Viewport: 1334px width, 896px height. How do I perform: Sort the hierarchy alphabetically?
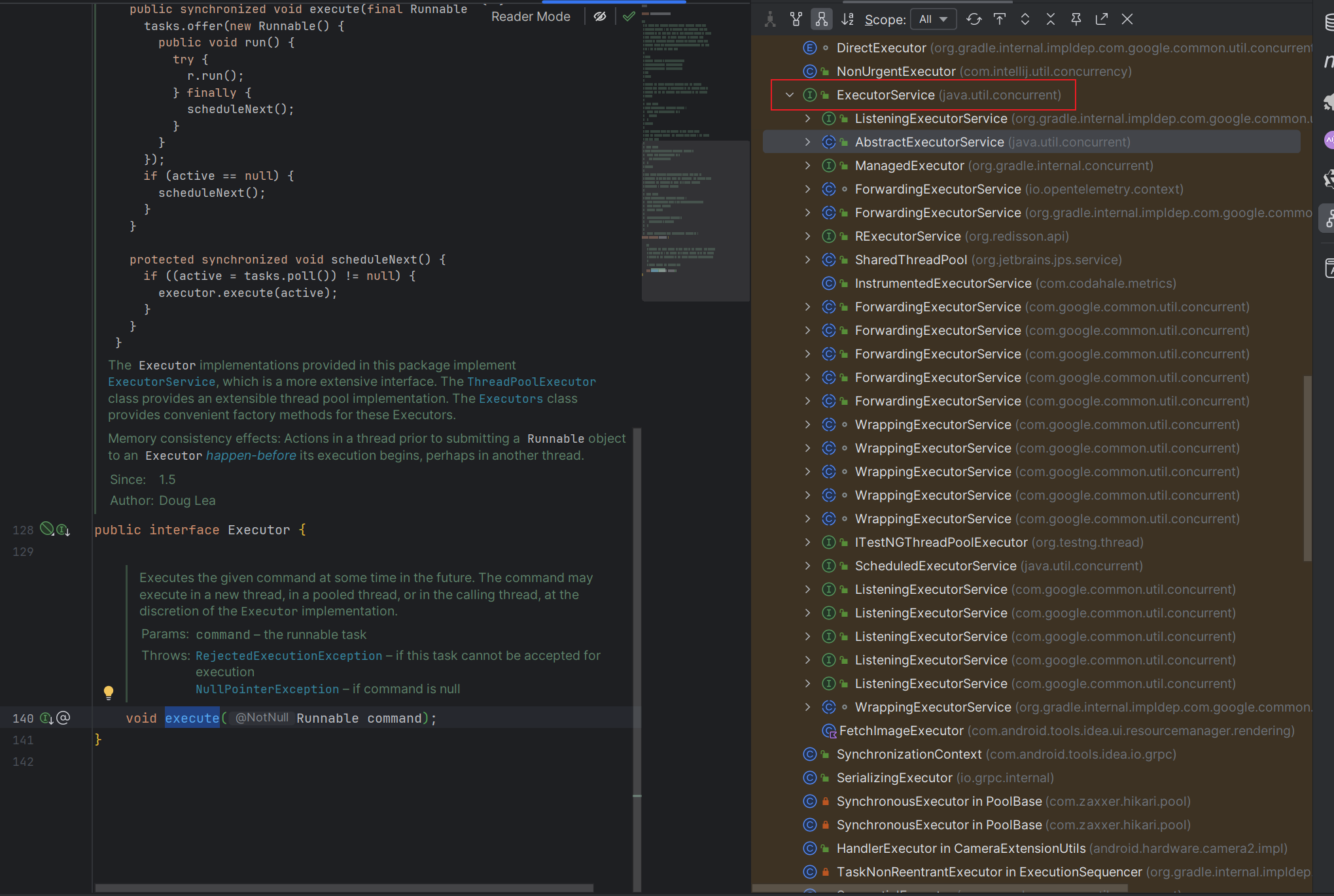point(847,19)
